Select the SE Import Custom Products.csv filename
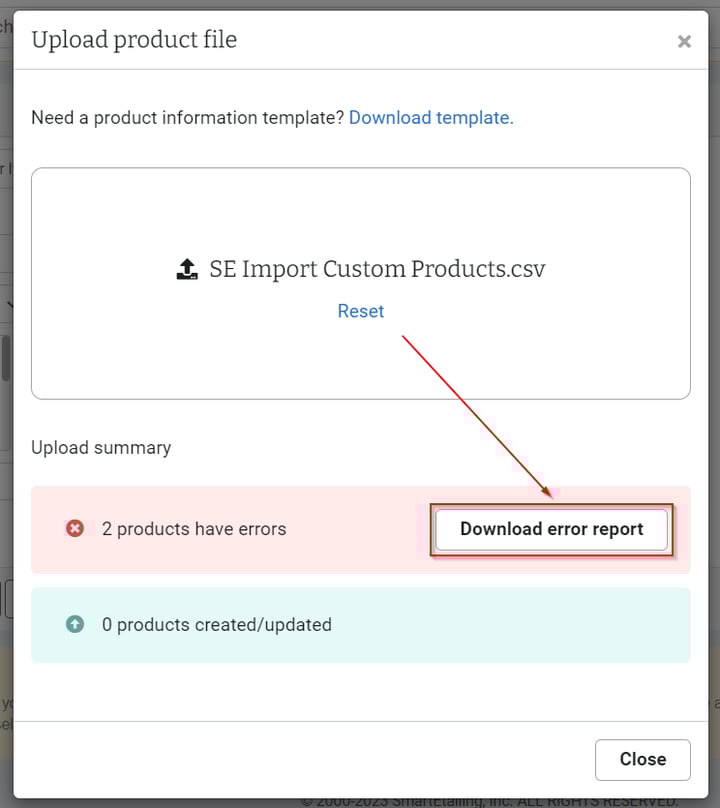The width and height of the screenshot is (720, 808). [378, 268]
